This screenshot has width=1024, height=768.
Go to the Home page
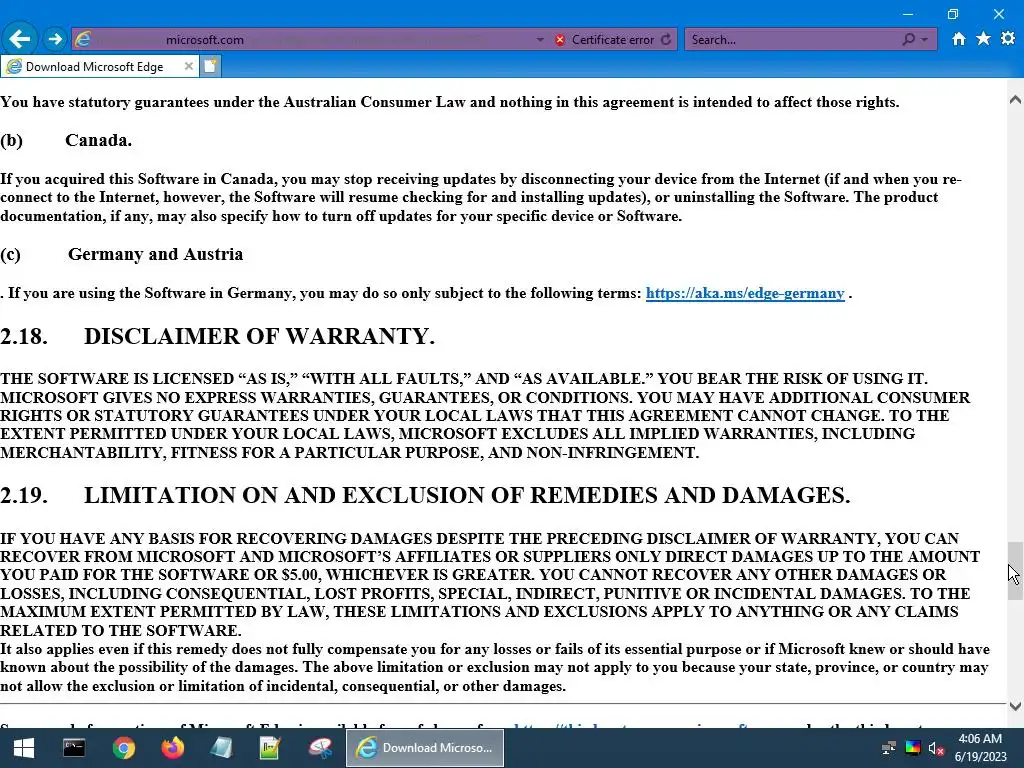pos(958,39)
